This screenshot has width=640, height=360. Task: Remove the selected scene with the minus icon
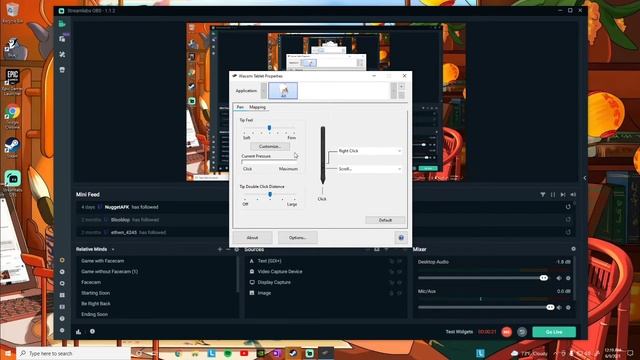pyautogui.click(x=228, y=249)
